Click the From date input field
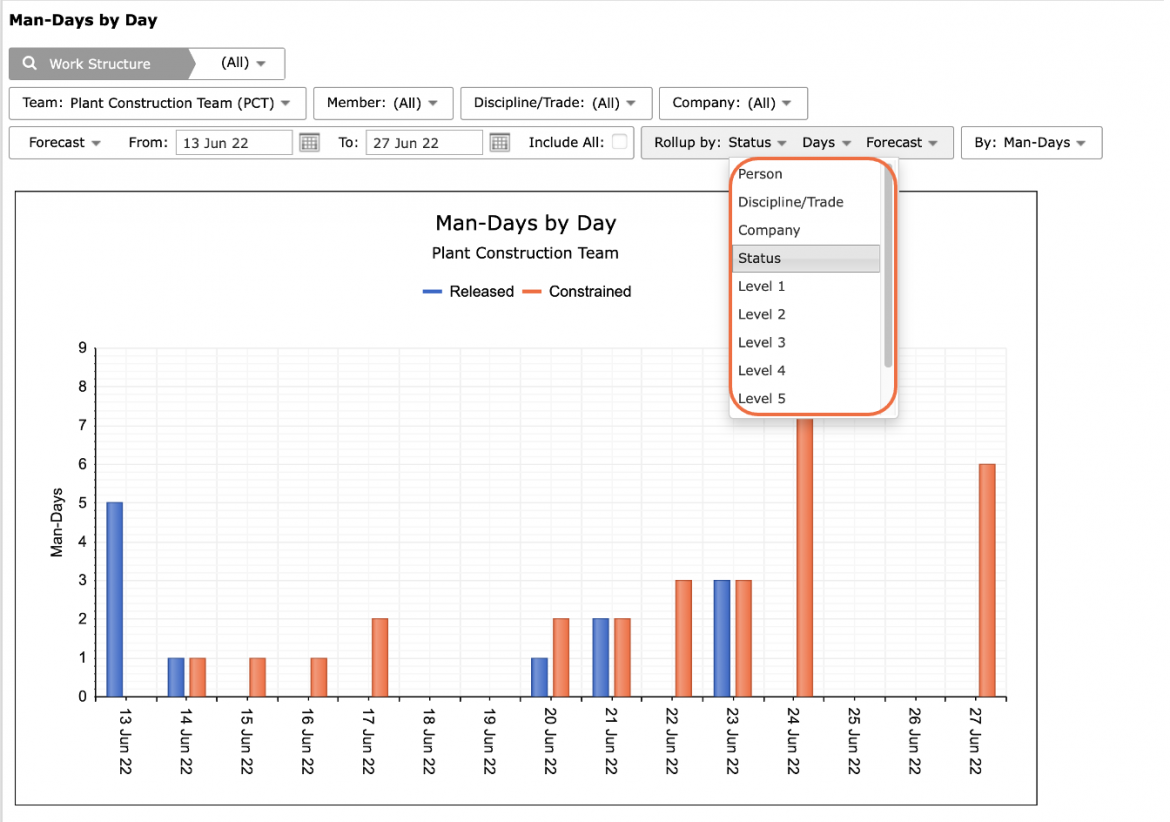This screenshot has height=822, width=1170. (x=234, y=142)
